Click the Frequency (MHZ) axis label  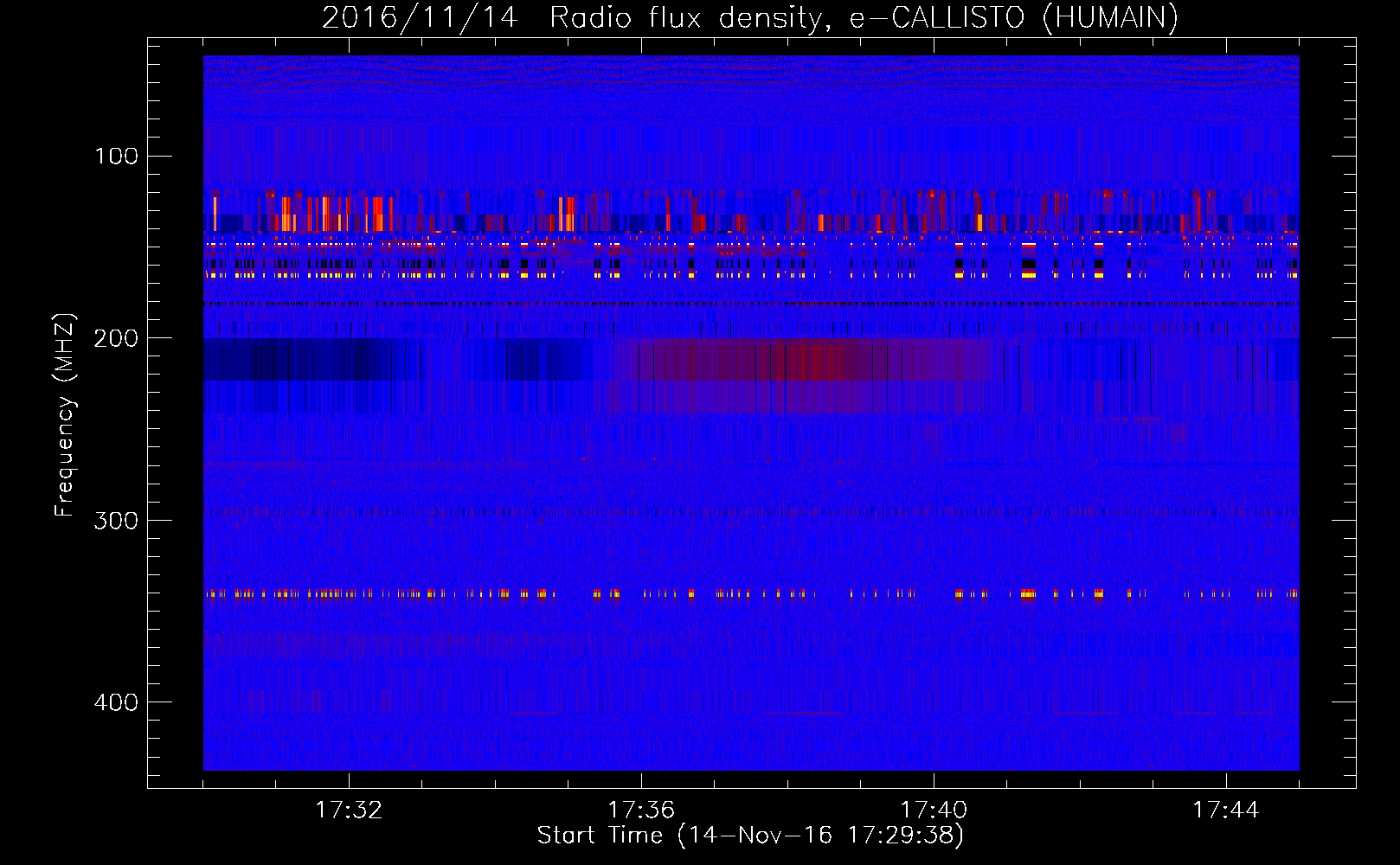65,415
